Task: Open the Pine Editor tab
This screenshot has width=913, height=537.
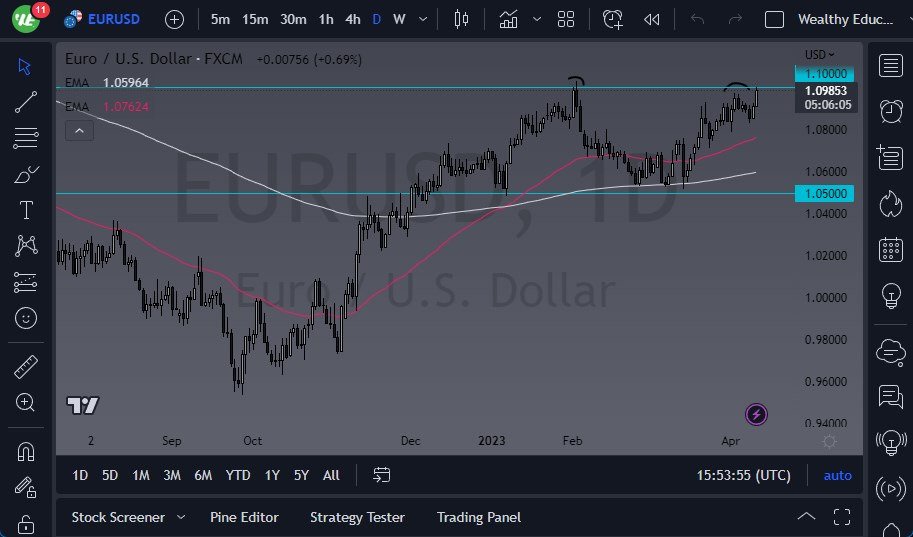Action: click(244, 517)
